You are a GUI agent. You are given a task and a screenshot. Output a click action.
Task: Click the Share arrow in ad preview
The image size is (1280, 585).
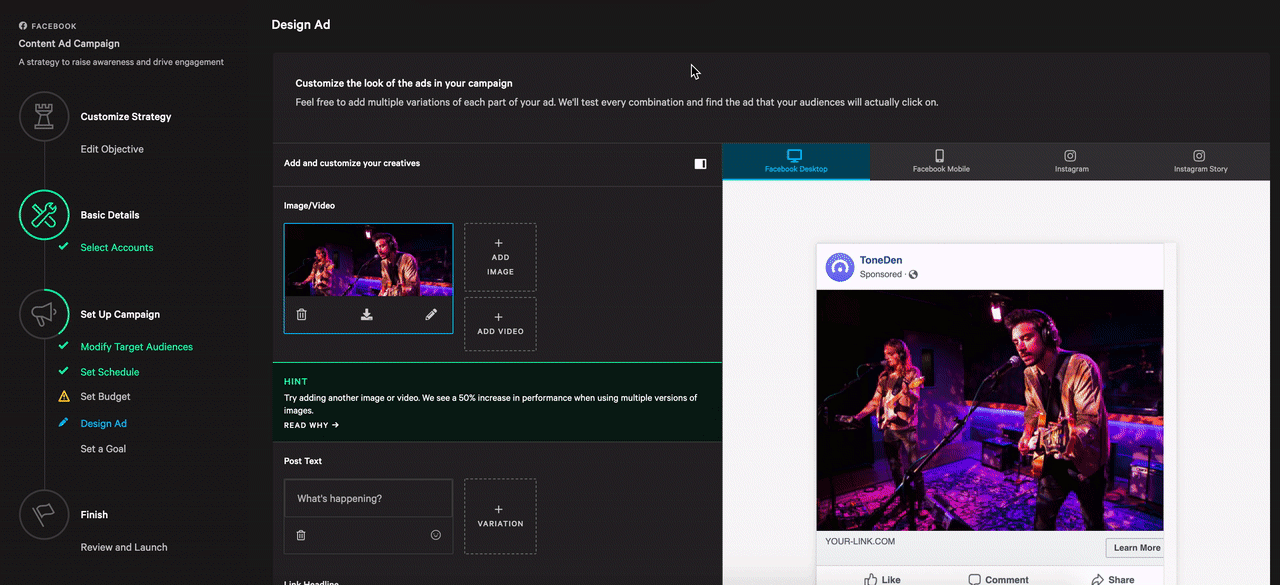coord(1098,579)
